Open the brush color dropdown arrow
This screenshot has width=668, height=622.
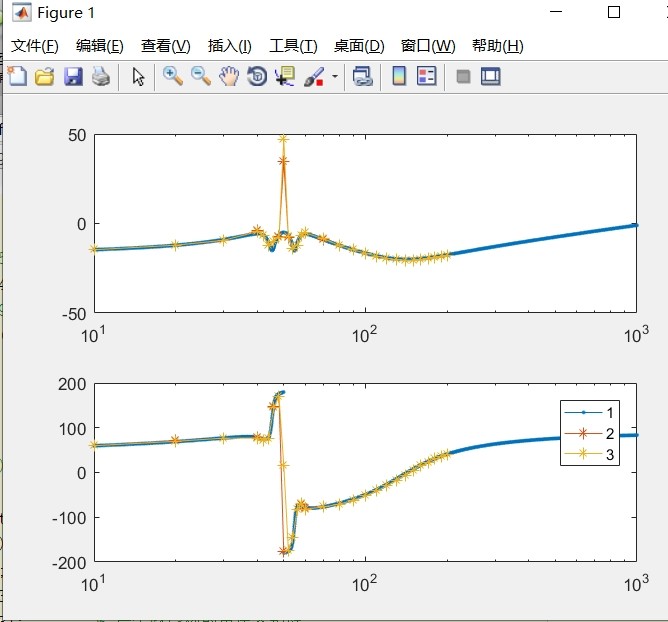pyautogui.click(x=335, y=77)
